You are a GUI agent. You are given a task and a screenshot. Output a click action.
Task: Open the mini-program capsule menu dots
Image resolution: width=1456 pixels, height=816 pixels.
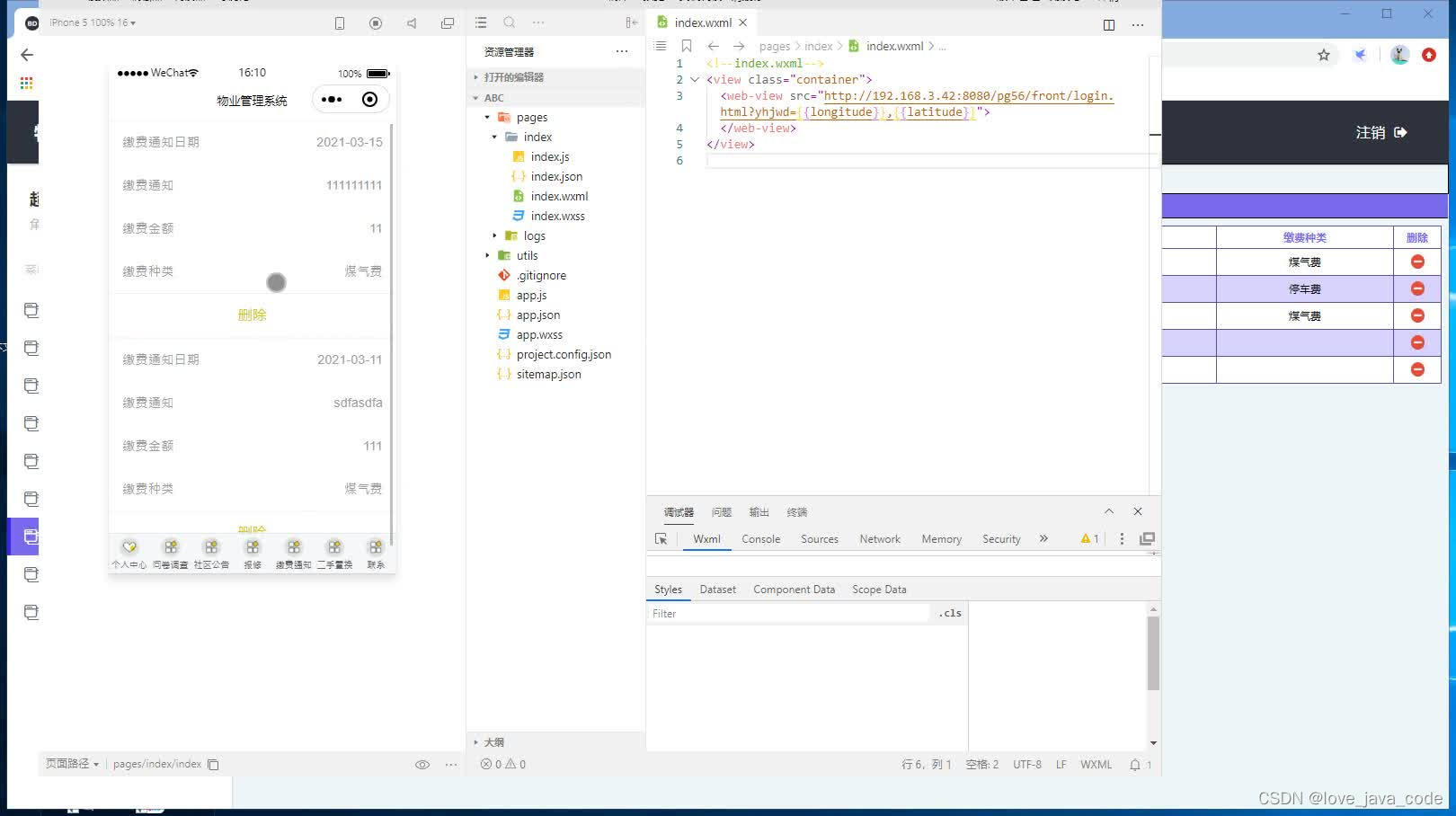click(332, 100)
